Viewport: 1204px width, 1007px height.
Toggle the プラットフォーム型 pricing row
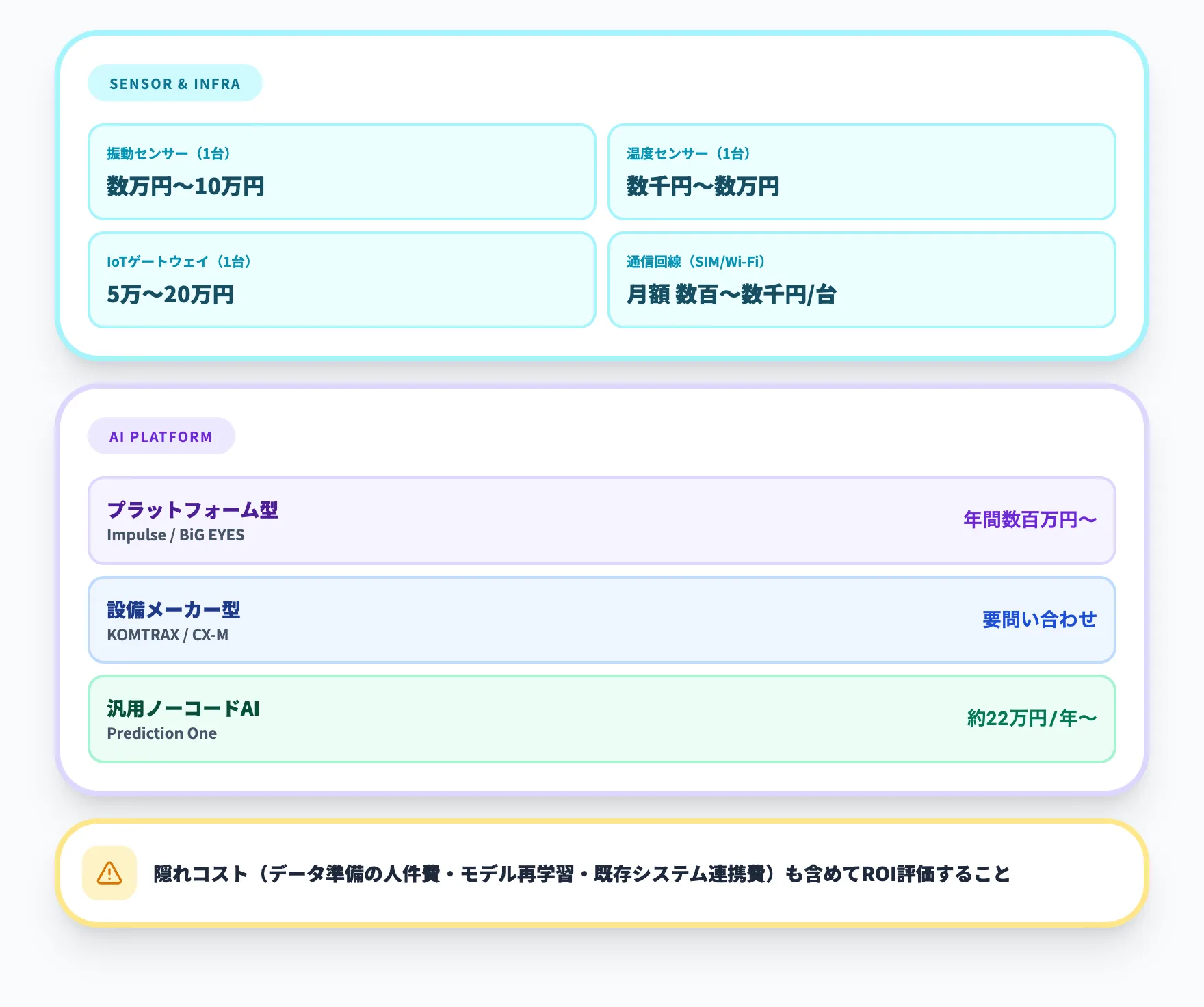(x=602, y=521)
